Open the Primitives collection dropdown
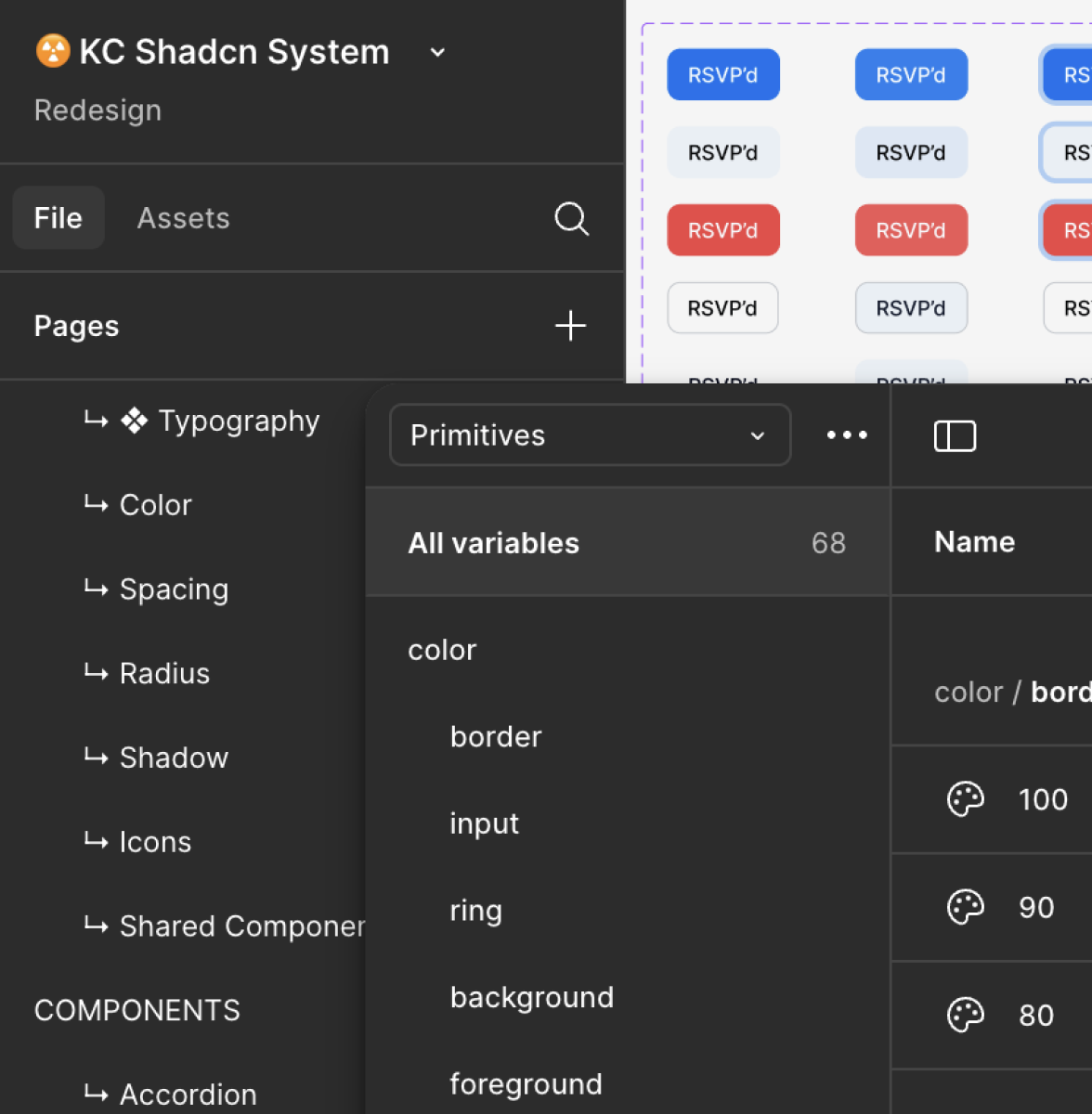The width and height of the screenshot is (1092, 1114). click(590, 434)
